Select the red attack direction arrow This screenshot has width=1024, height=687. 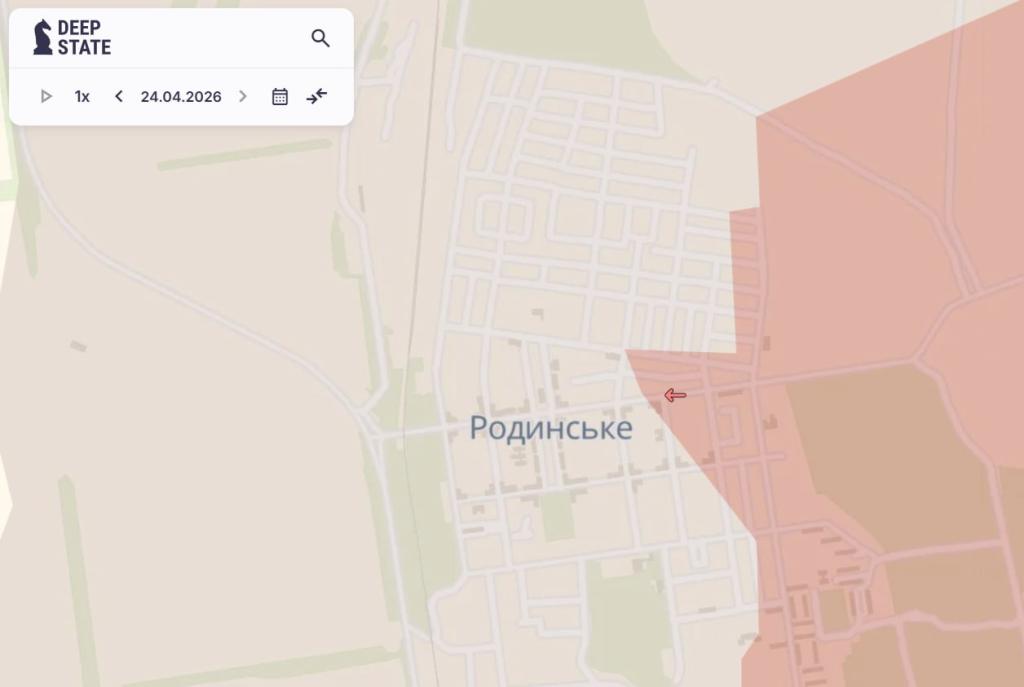(675, 395)
